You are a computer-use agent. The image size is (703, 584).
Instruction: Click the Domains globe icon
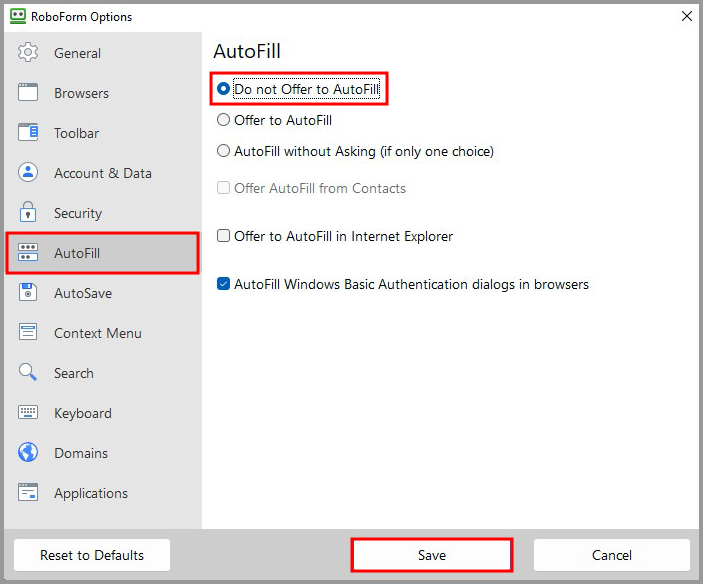tap(28, 453)
